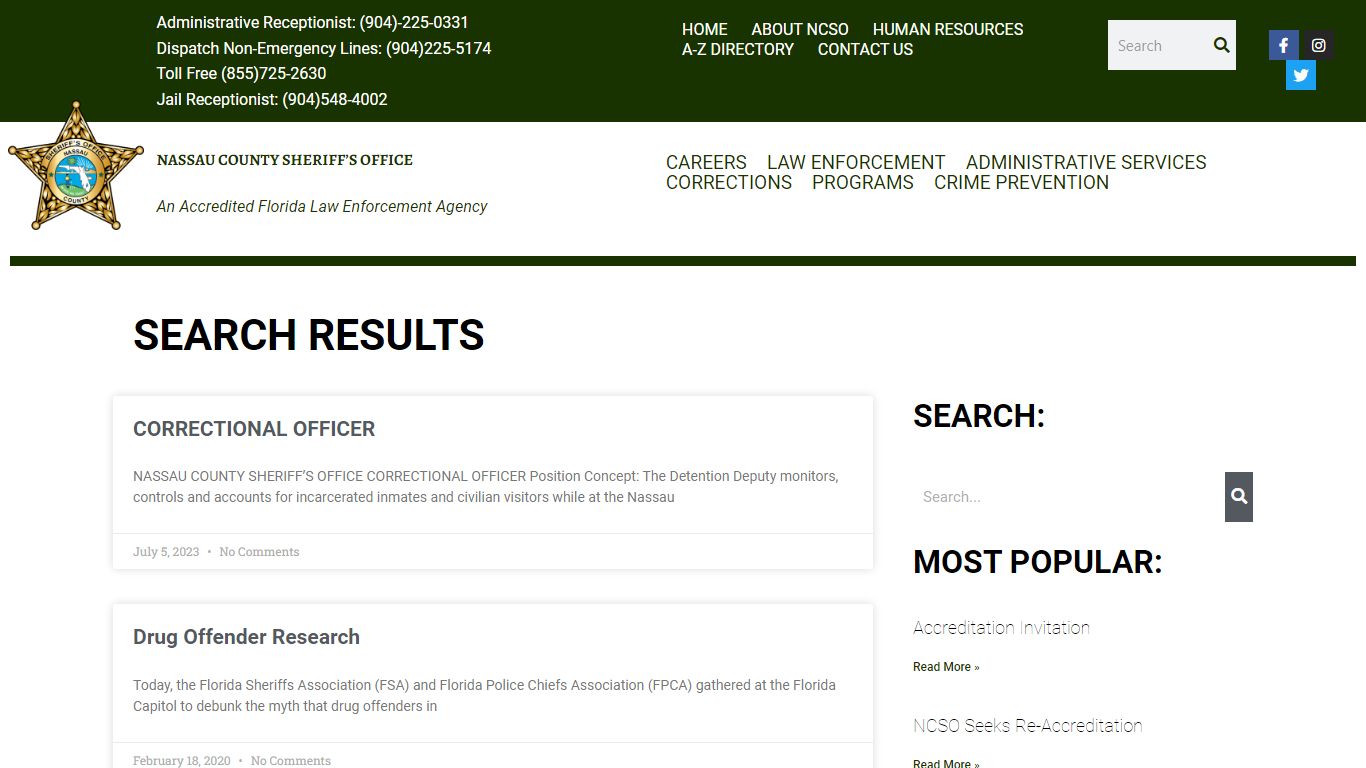Click Read More under Accreditation Invitation
Screen dimensions: 1366x768
946,667
